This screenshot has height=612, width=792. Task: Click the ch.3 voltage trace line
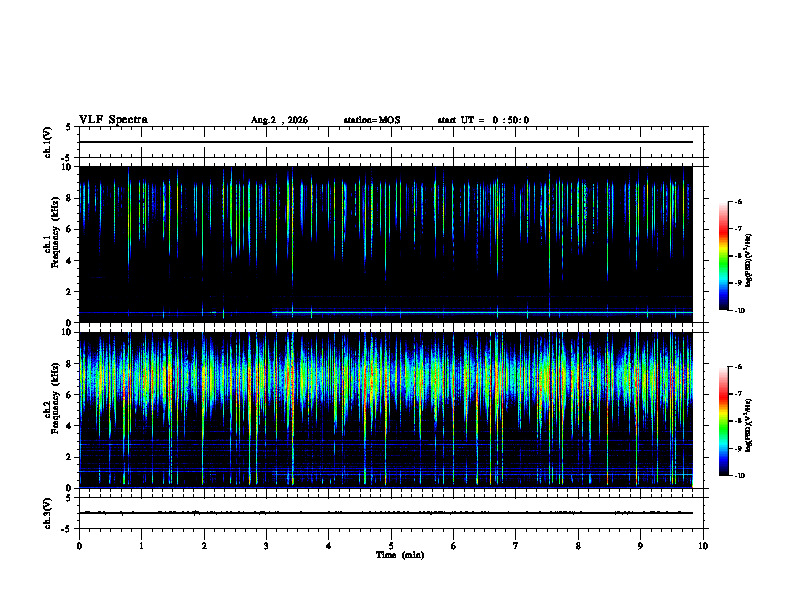point(386,513)
